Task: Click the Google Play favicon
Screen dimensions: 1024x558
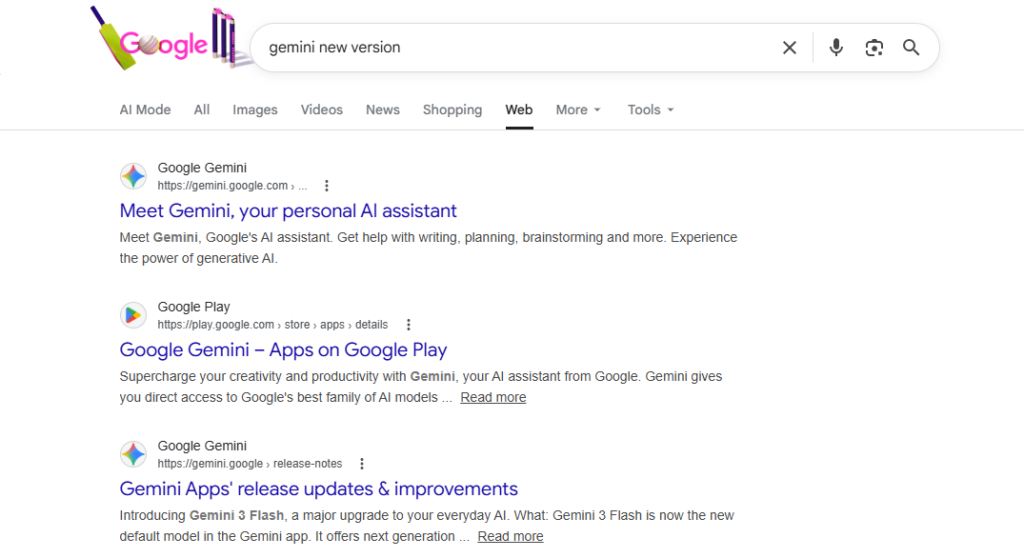Action: pyautogui.click(x=133, y=316)
